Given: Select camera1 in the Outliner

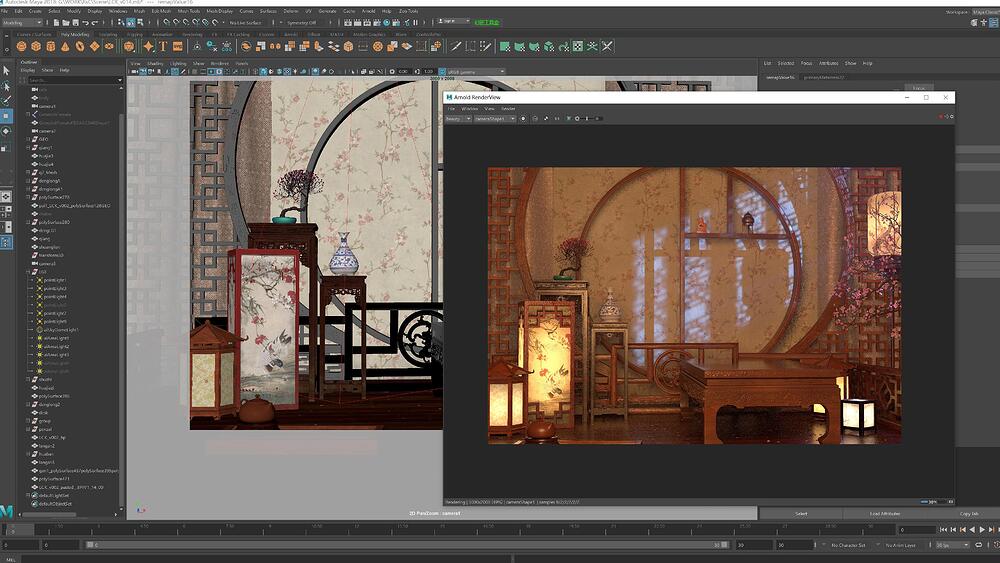Looking at the screenshot, I should pyautogui.click(x=47, y=106).
